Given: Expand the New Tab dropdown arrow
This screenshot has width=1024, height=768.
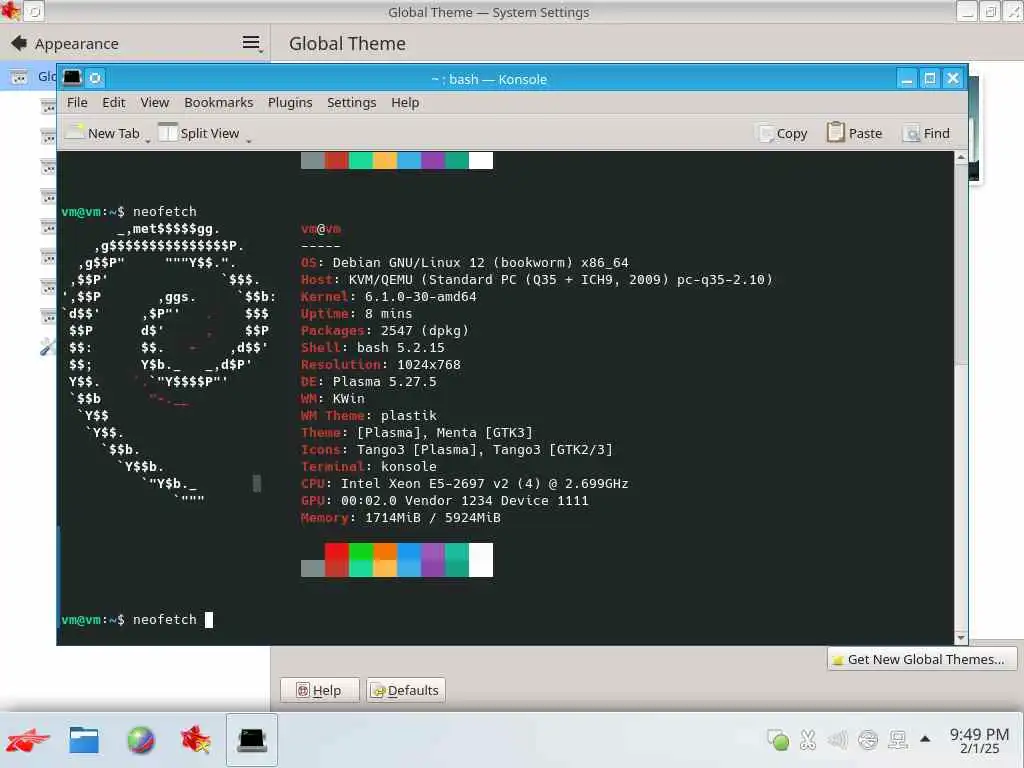Looking at the screenshot, I should [148, 140].
